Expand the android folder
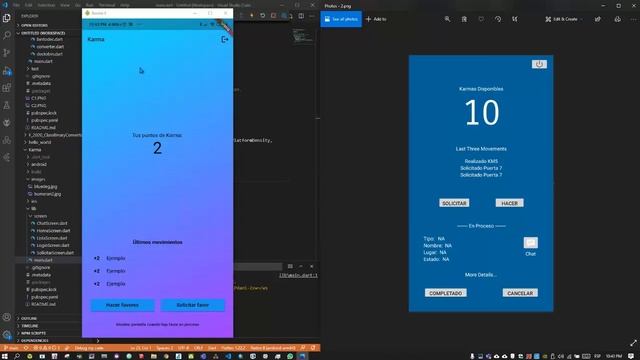Screen dimensions: 640x360 39,164
